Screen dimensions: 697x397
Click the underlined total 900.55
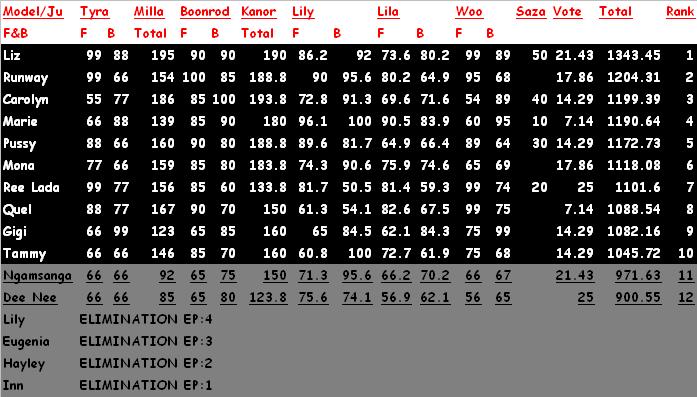(x=638, y=297)
